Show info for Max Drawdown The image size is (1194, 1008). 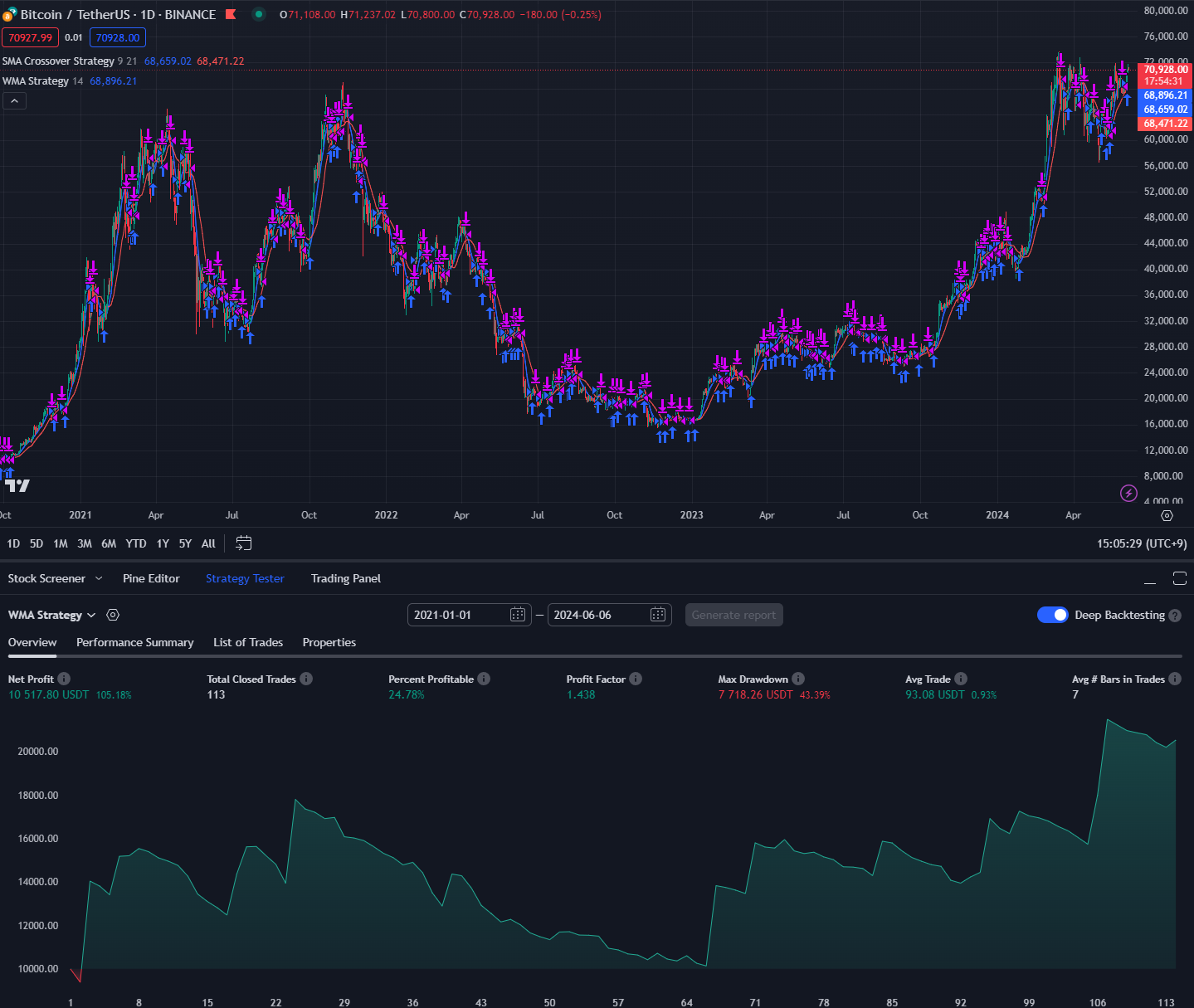point(798,679)
